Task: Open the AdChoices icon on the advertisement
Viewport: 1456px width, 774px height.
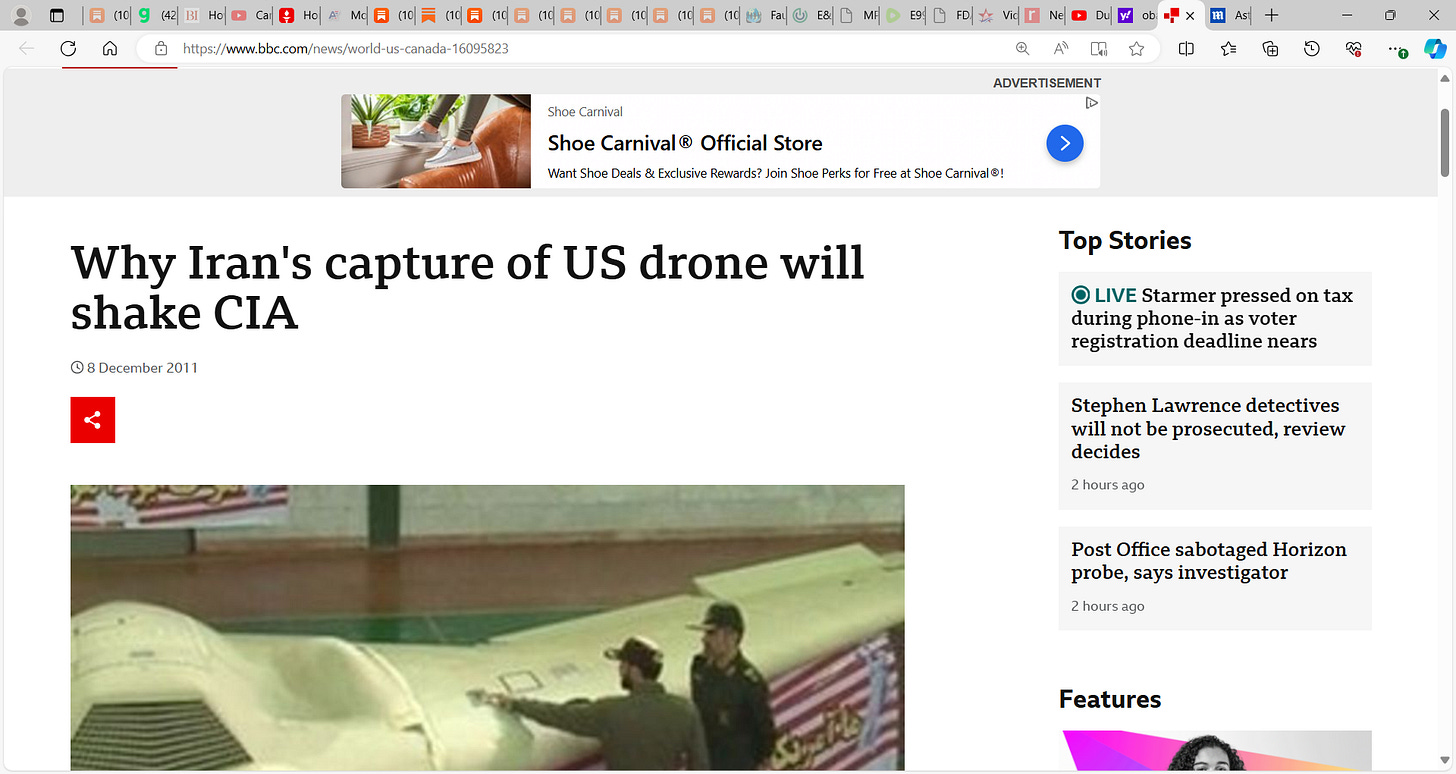Action: pyautogui.click(x=1091, y=102)
